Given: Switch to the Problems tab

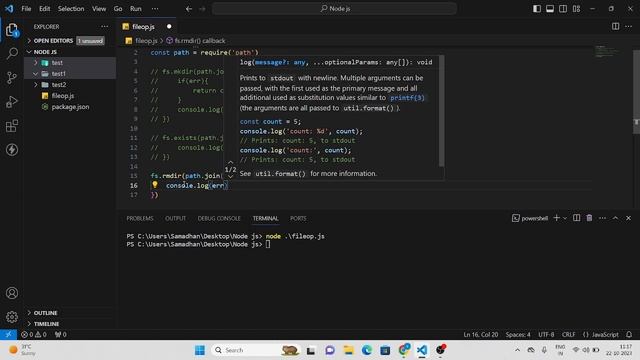Looking at the screenshot, I should tap(140, 218).
